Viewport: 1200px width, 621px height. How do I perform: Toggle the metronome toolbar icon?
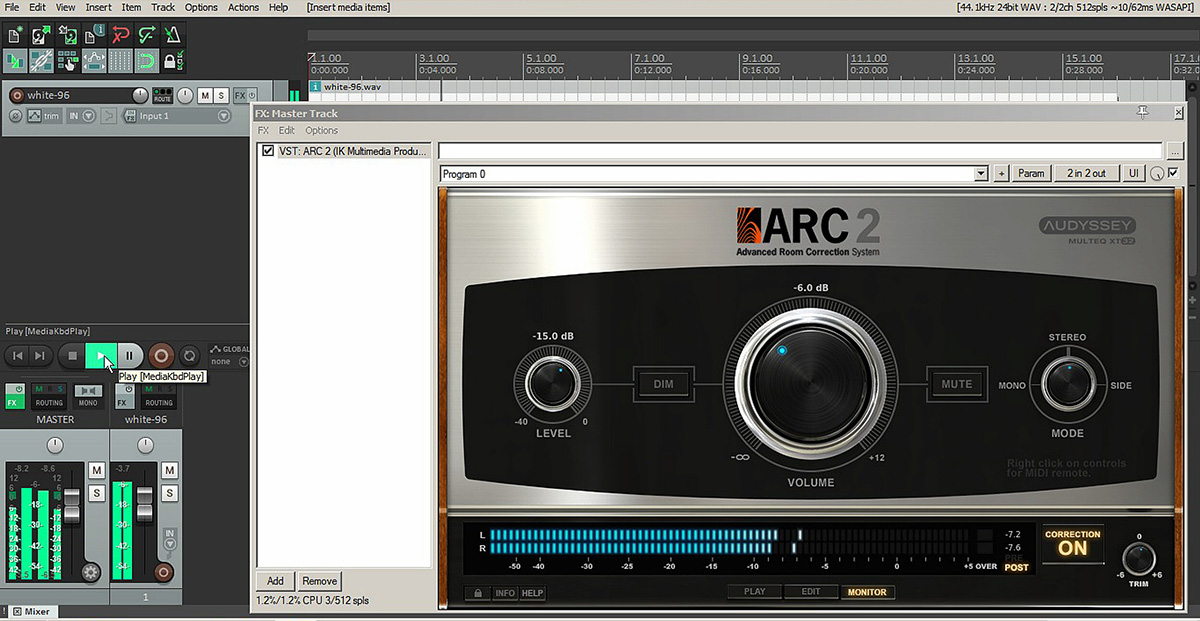tap(174, 36)
